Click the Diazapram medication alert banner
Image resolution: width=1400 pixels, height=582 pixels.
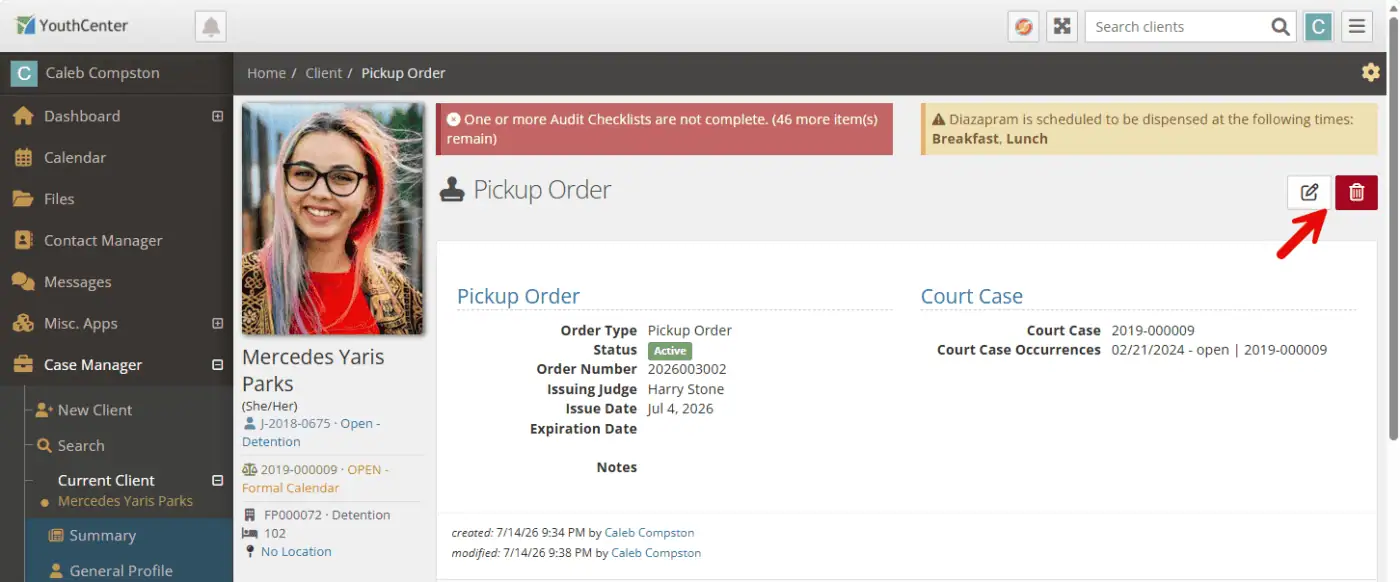[1149, 129]
